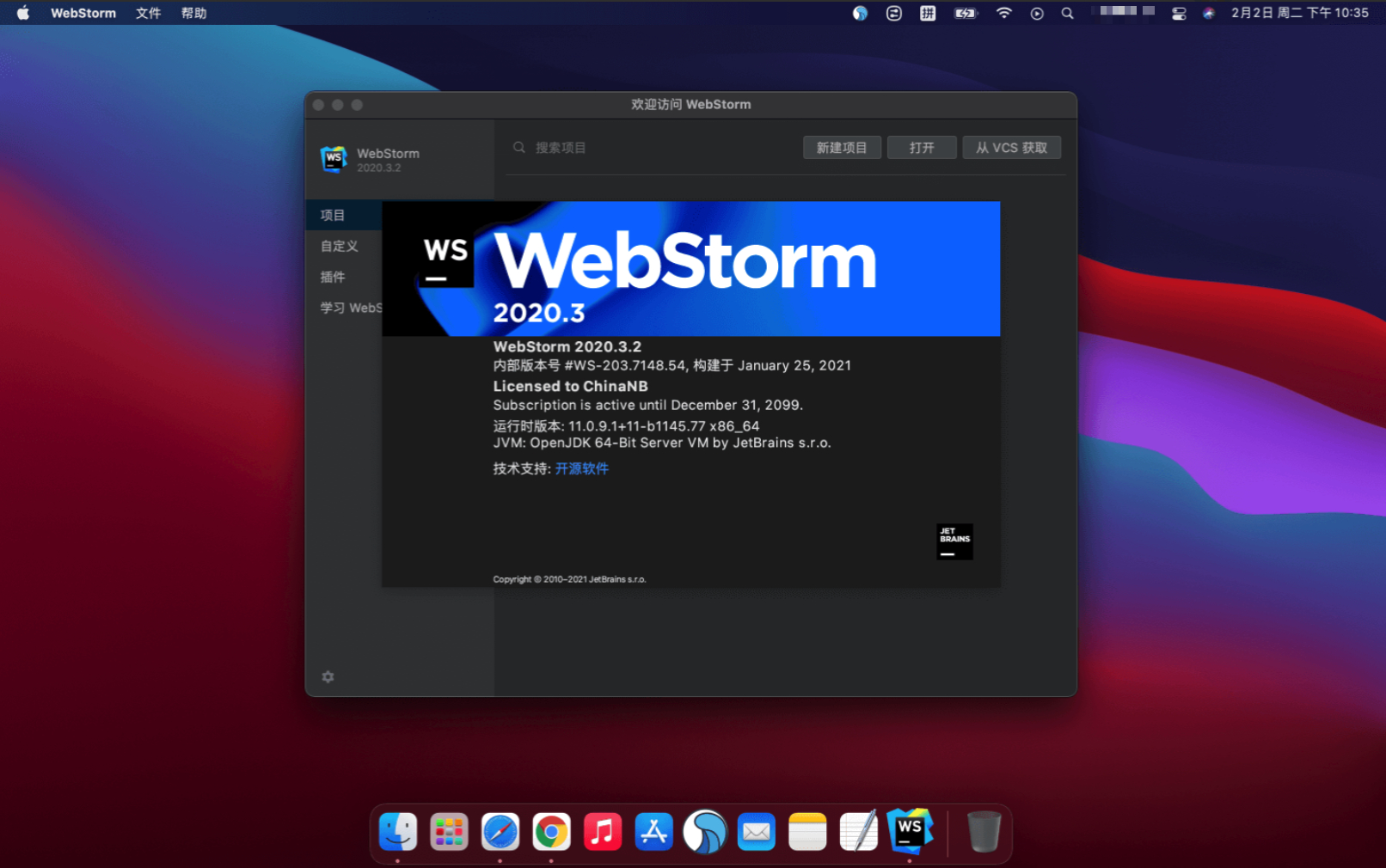Open the Trash in the Dock
1386x868 pixels.
click(x=984, y=832)
